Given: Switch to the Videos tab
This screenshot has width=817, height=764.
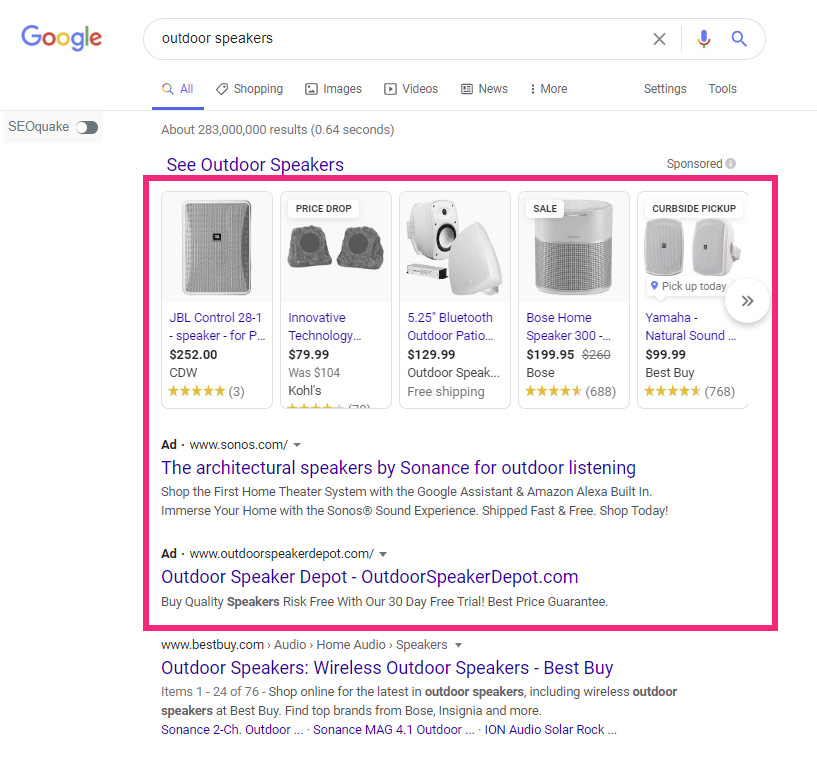Looking at the screenshot, I should pyautogui.click(x=411, y=89).
